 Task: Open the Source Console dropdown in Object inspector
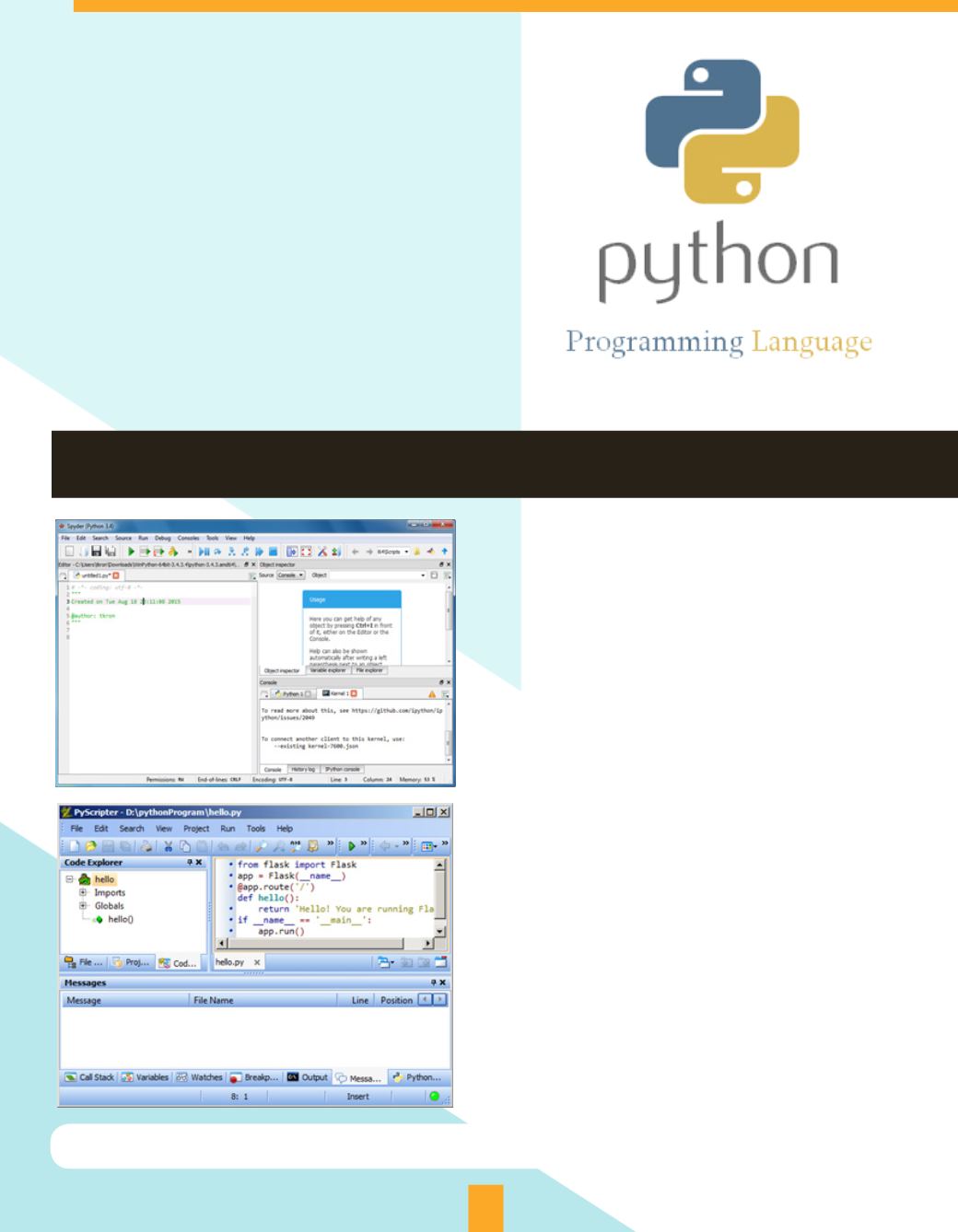click(x=290, y=575)
